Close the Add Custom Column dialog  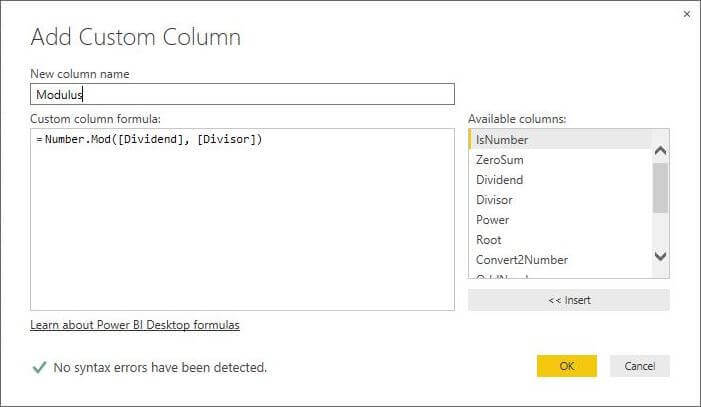pos(686,14)
